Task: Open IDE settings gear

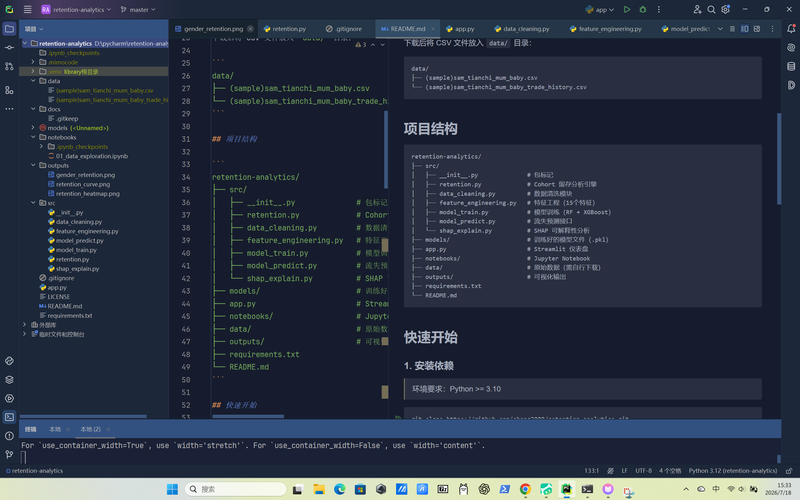Action: [726, 9]
